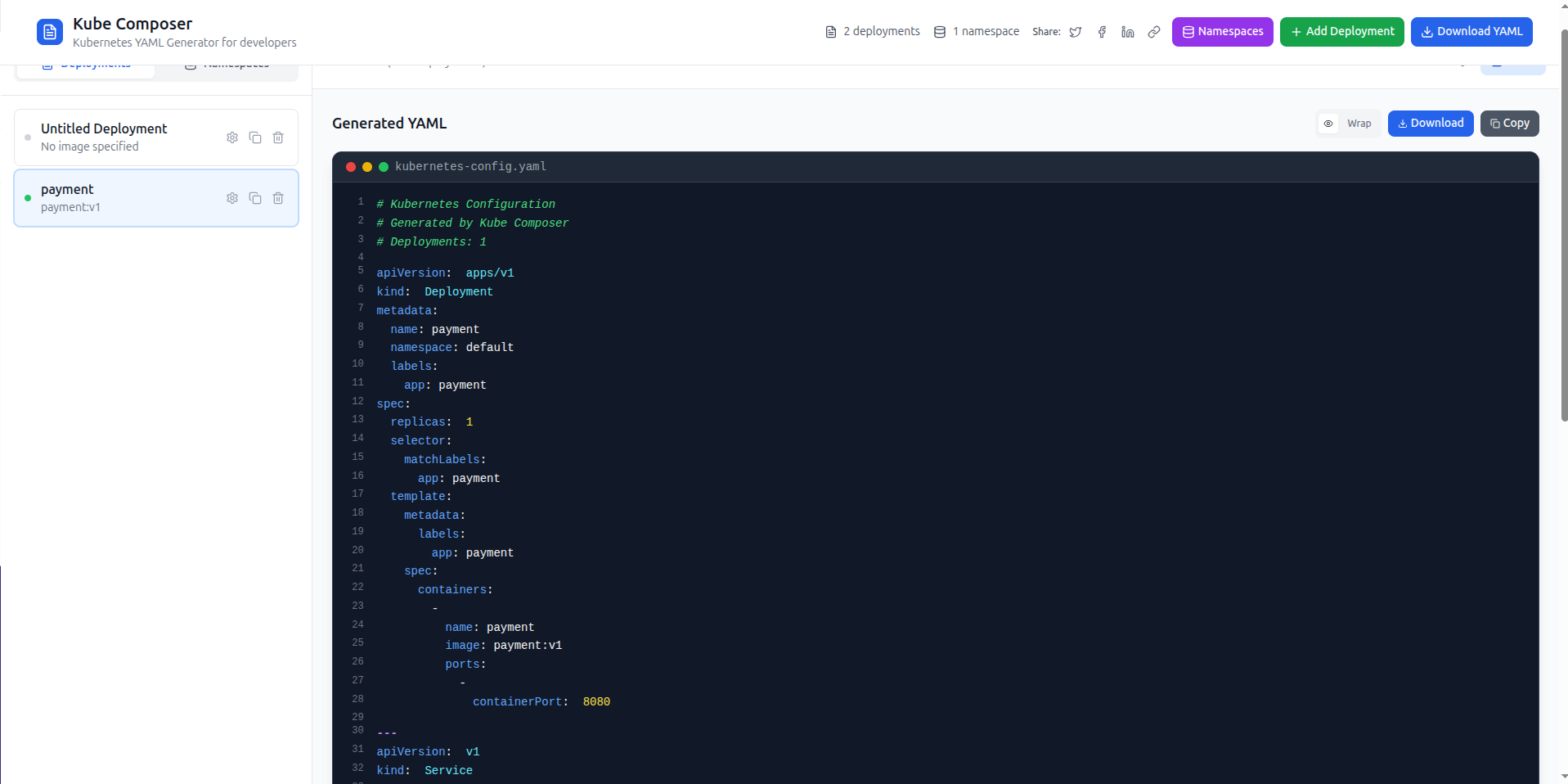This screenshot has height=784, width=1568.
Task: Delete the Untitled Deployment
Action: click(x=278, y=137)
